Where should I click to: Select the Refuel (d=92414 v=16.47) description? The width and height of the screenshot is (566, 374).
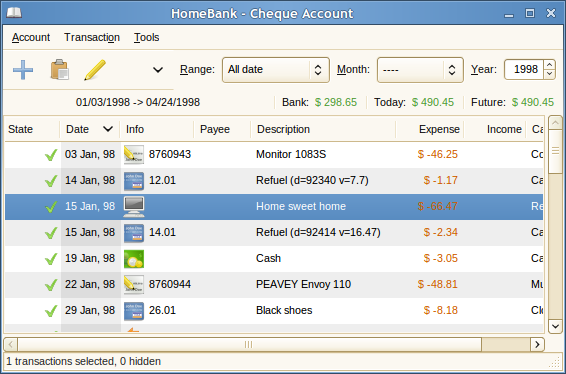pyautogui.click(x=318, y=232)
